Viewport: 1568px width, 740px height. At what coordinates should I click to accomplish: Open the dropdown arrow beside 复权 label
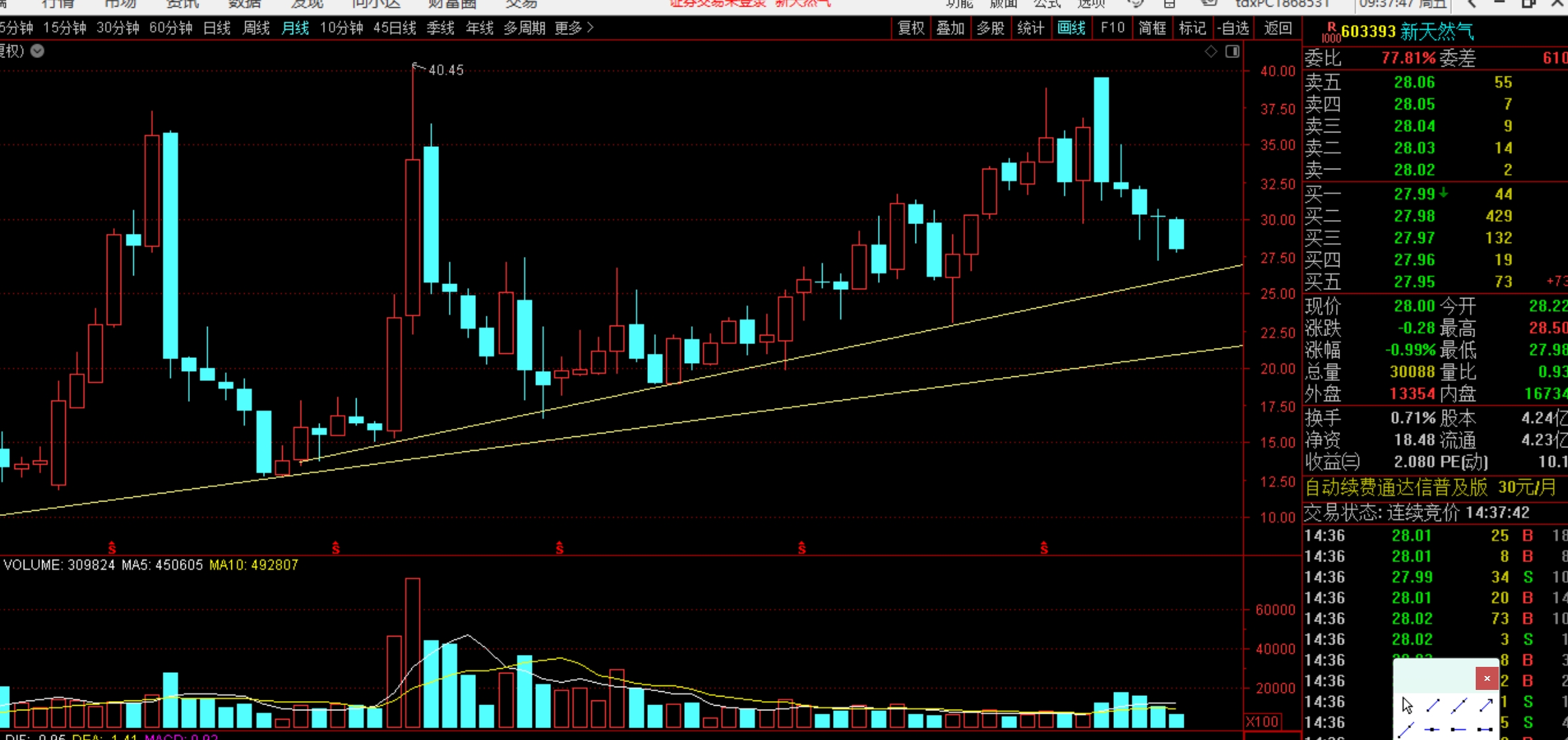click(38, 51)
